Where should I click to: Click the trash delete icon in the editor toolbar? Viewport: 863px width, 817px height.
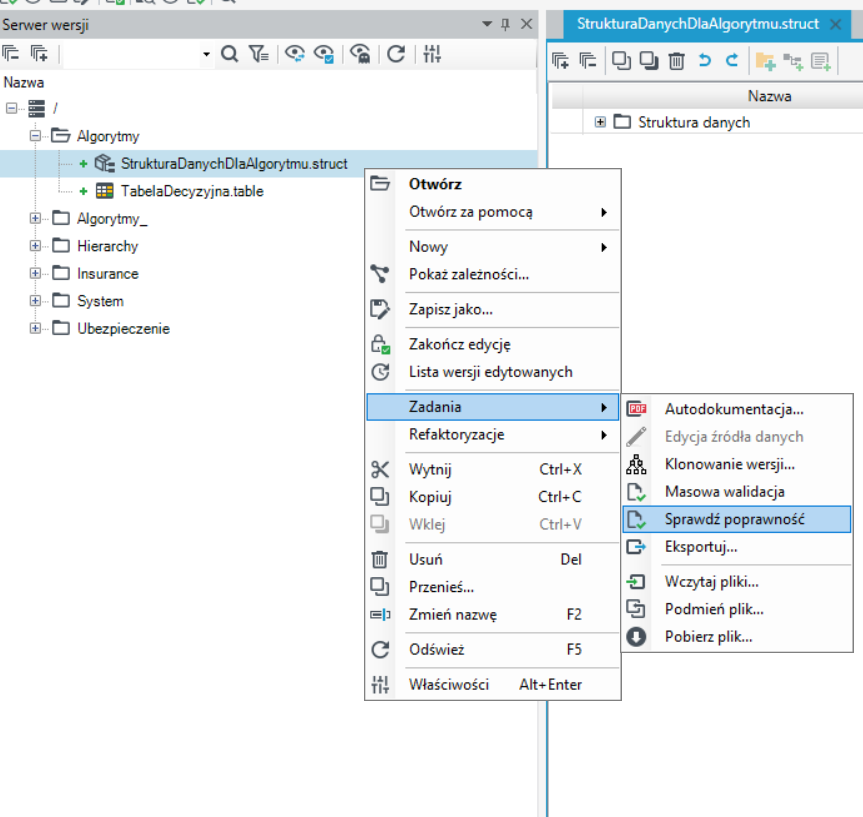click(x=676, y=61)
